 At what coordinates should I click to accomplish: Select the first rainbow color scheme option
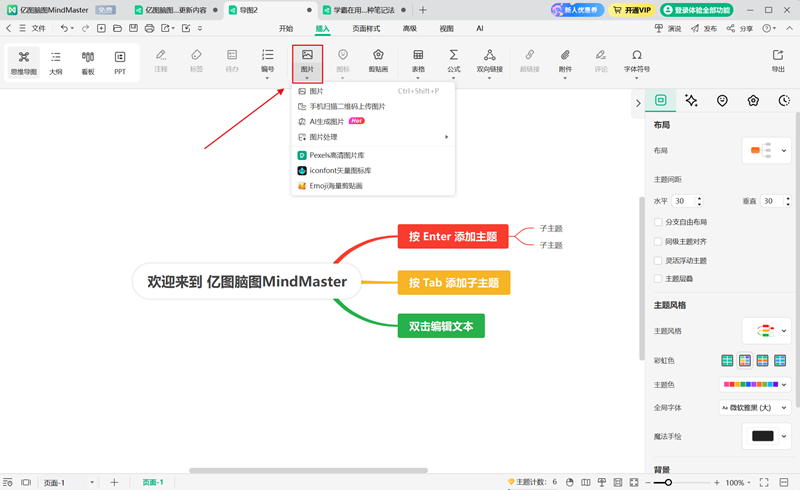tap(727, 361)
